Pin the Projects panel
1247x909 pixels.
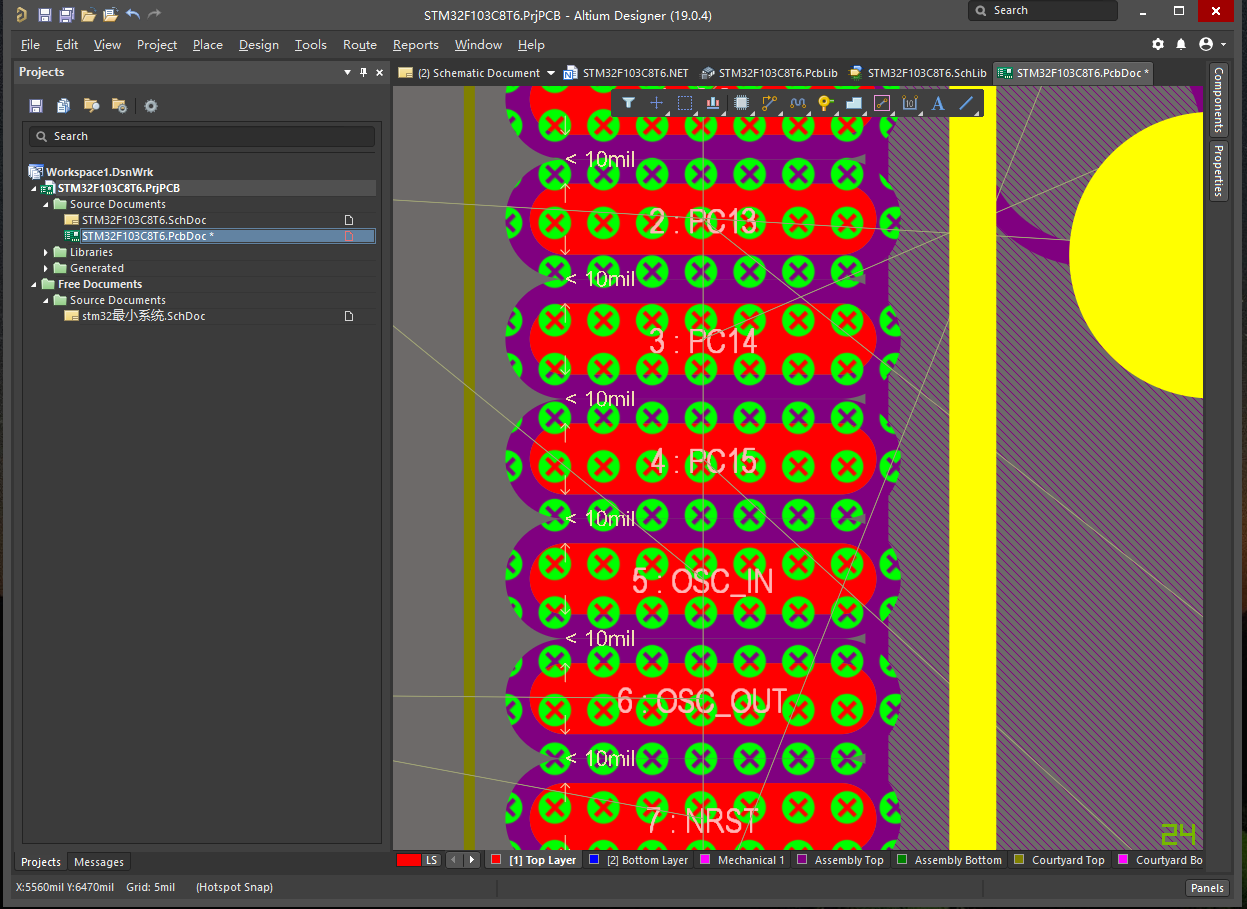[364, 72]
